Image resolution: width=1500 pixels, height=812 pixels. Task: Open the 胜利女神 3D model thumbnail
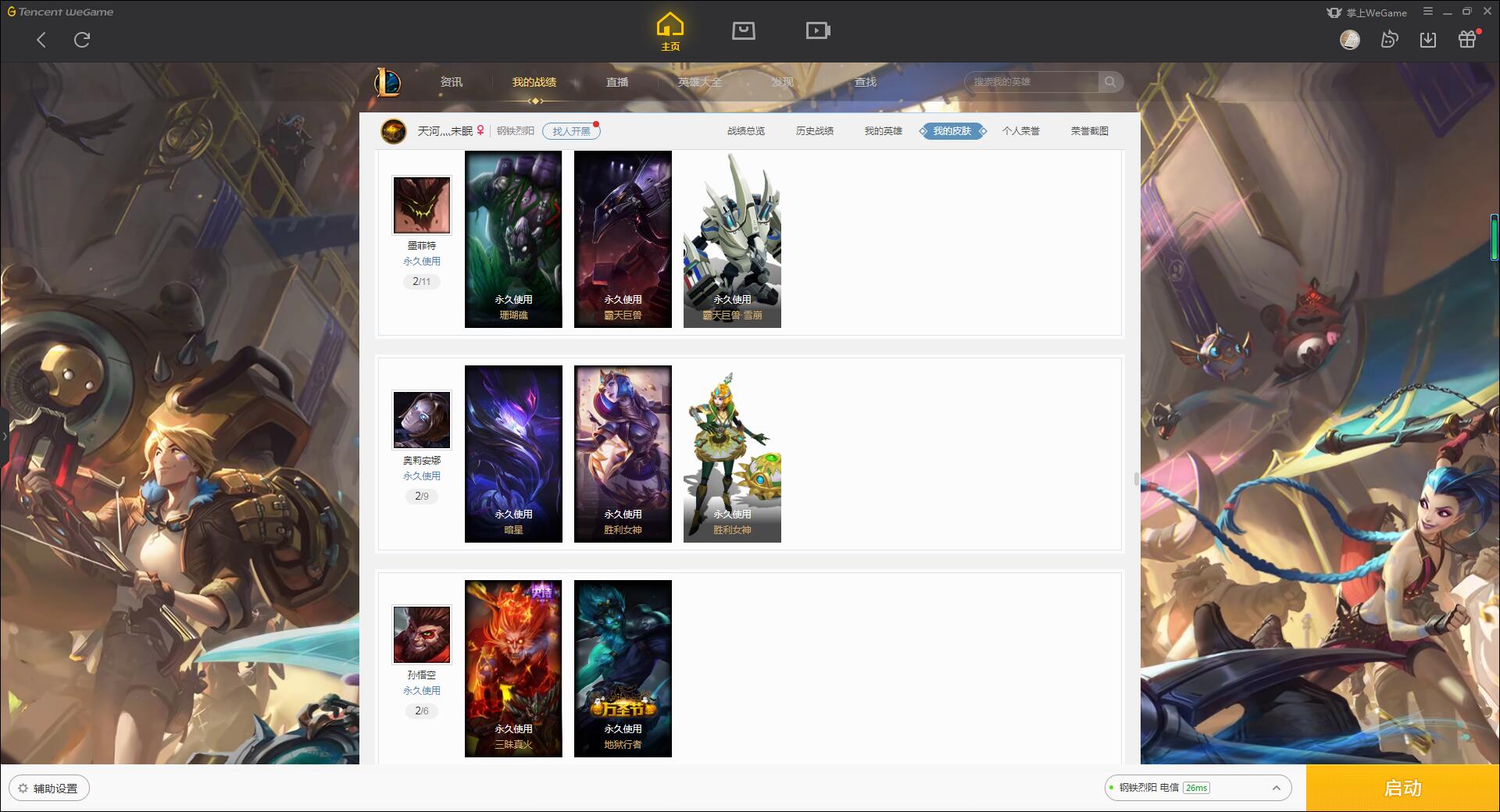pyautogui.click(x=732, y=454)
